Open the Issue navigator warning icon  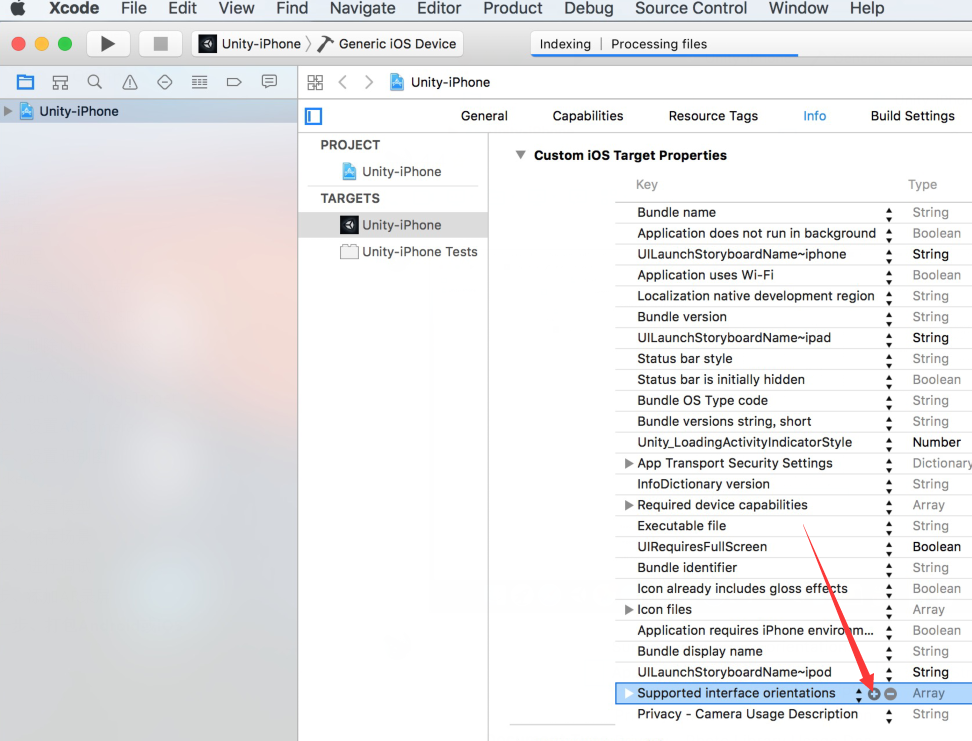[x=130, y=82]
